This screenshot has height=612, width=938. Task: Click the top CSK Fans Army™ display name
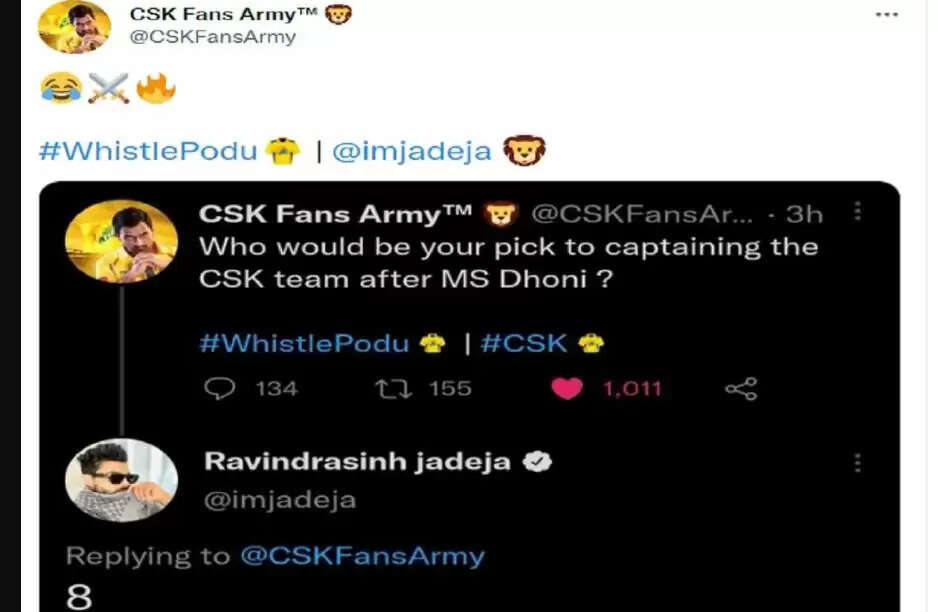(223, 14)
